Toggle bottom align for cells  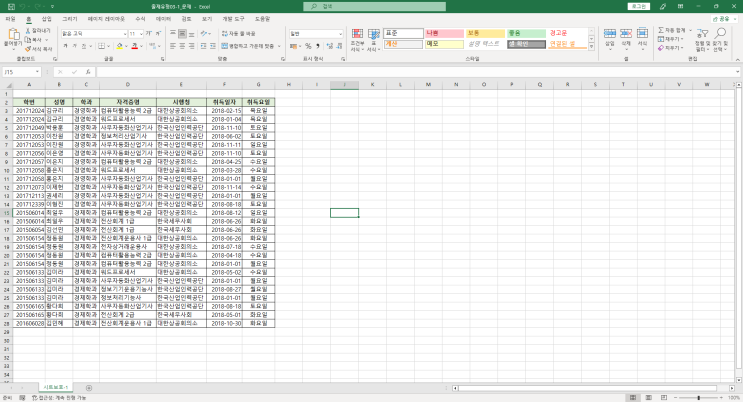click(191, 34)
